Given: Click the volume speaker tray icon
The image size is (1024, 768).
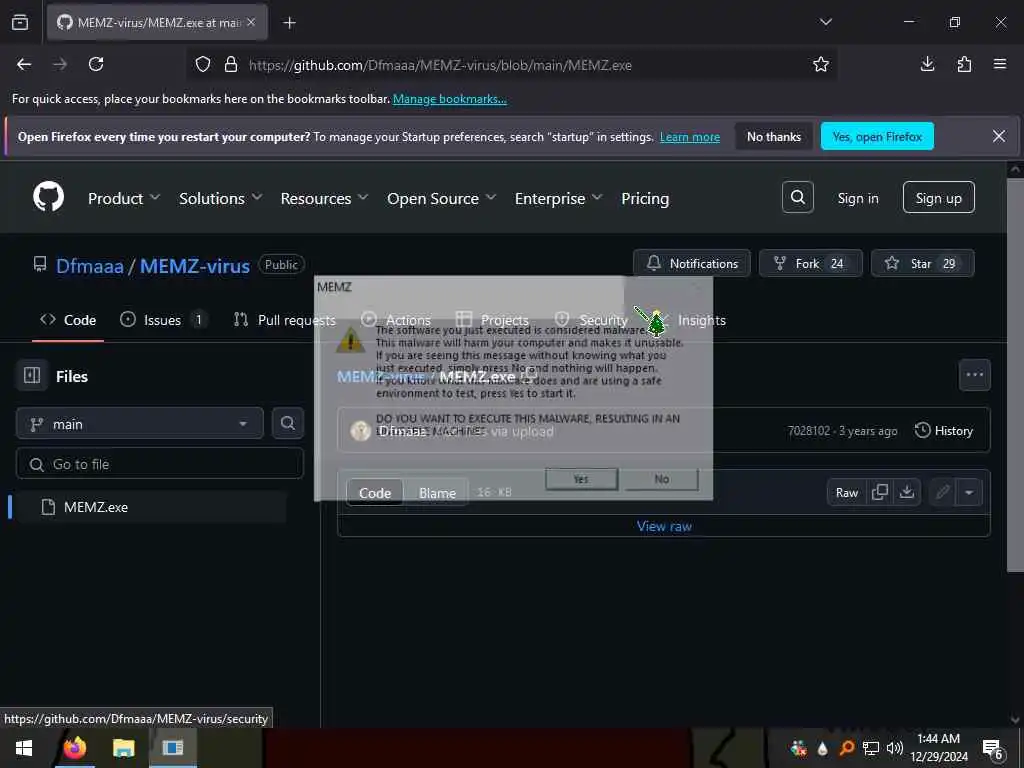Looking at the screenshot, I should coord(895,748).
